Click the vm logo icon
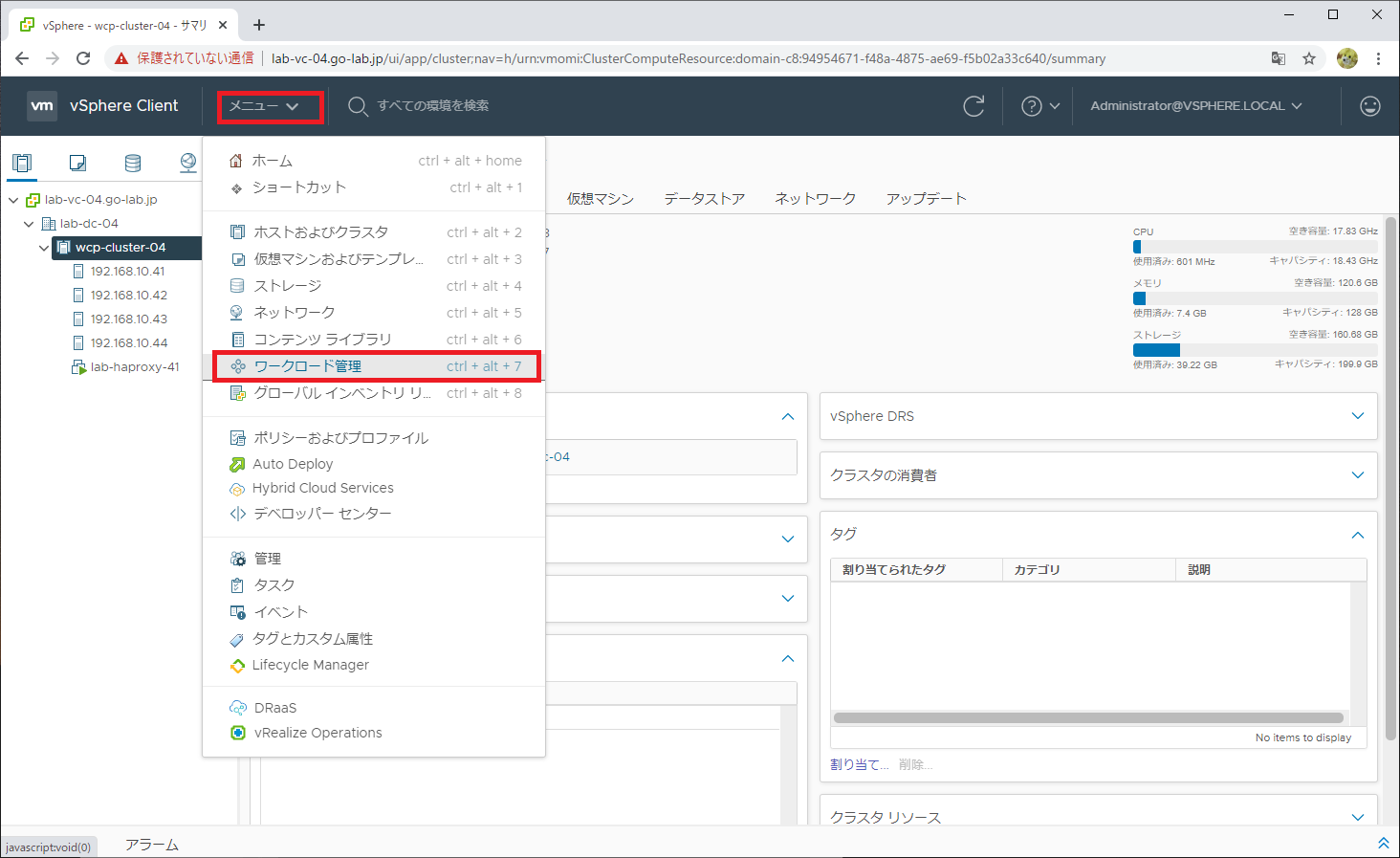Viewport: 1400px width, 858px height. pyautogui.click(x=42, y=106)
